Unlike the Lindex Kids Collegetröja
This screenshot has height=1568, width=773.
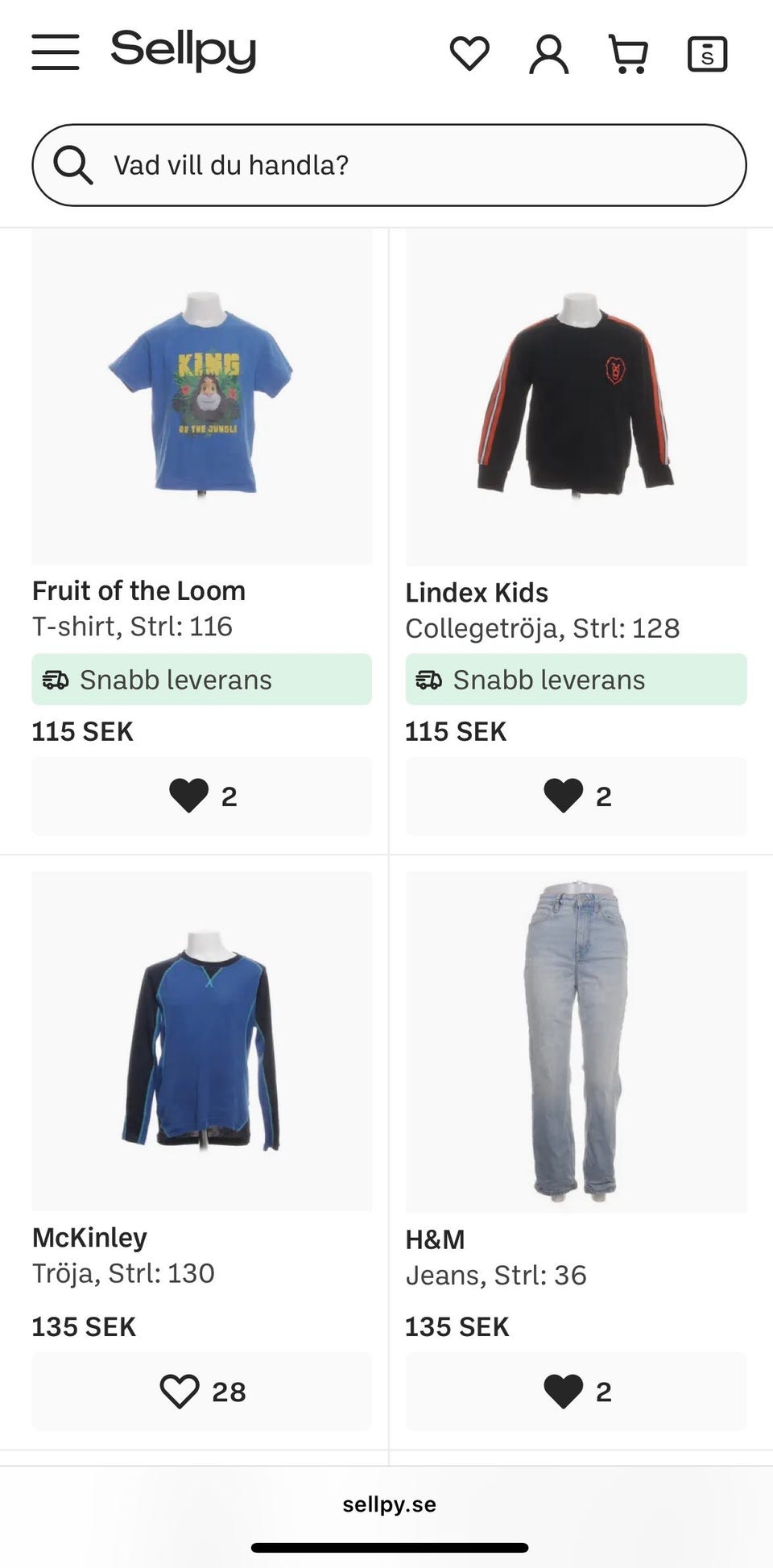[x=577, y=796]
